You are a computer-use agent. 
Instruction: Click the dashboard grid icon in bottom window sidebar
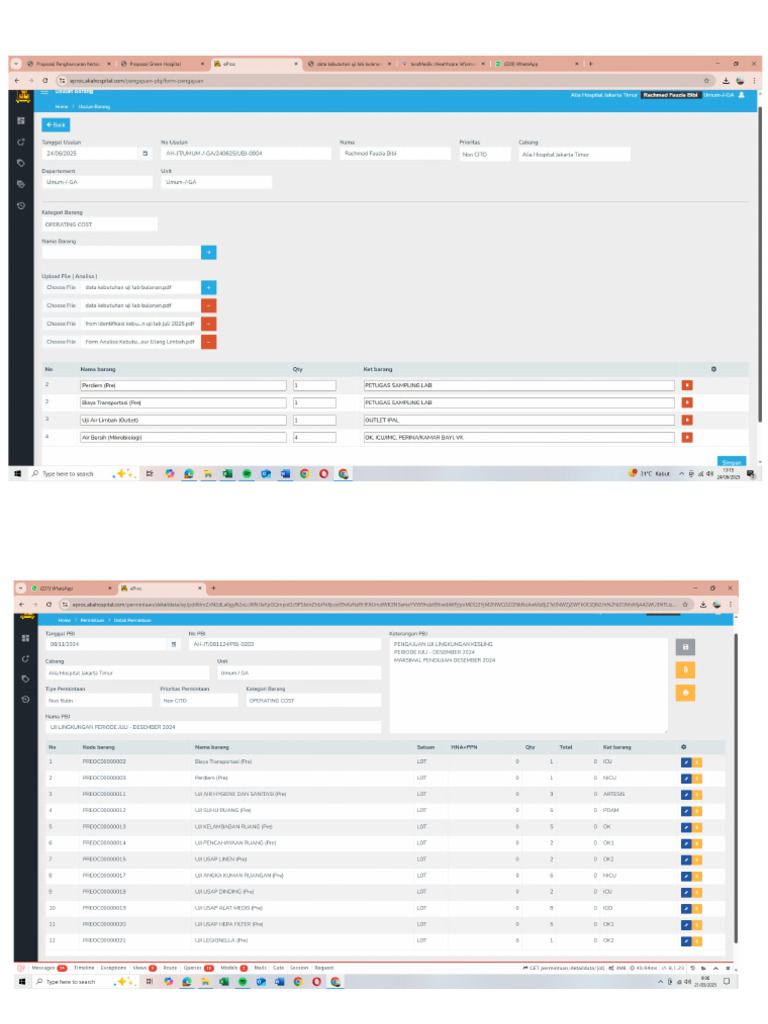tap(25, 638)
